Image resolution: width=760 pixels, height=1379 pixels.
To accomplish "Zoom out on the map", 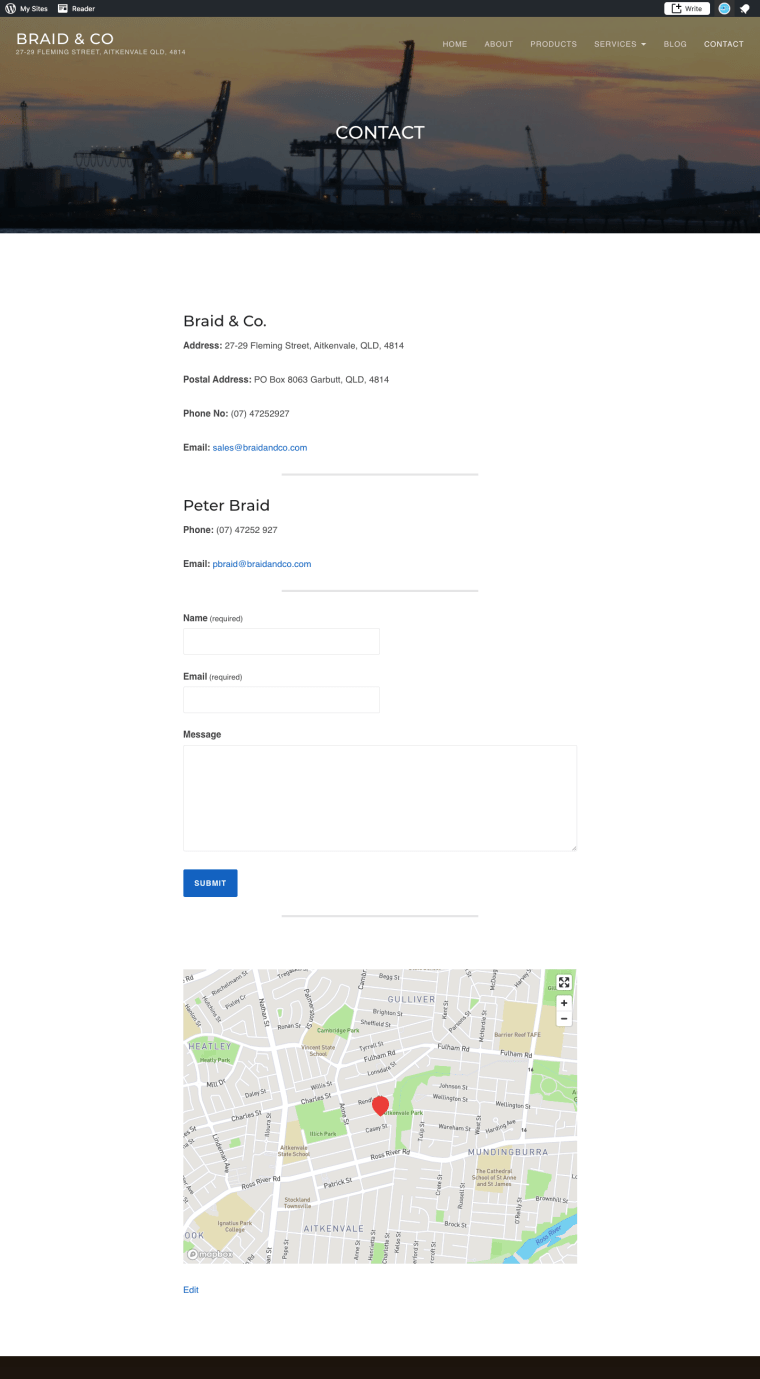I will 564,1018.
